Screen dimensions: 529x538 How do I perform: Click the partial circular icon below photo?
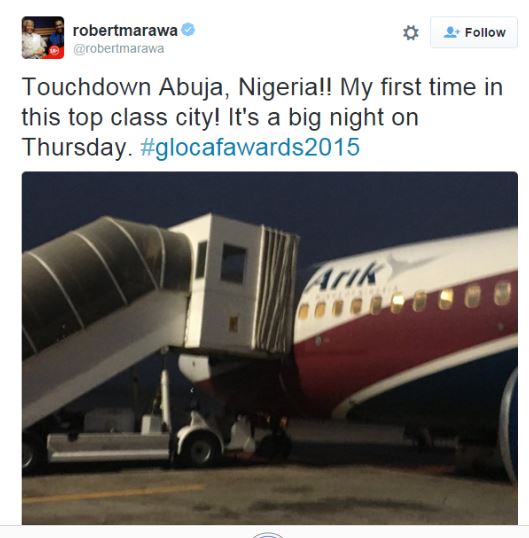[x=268, y=535]
